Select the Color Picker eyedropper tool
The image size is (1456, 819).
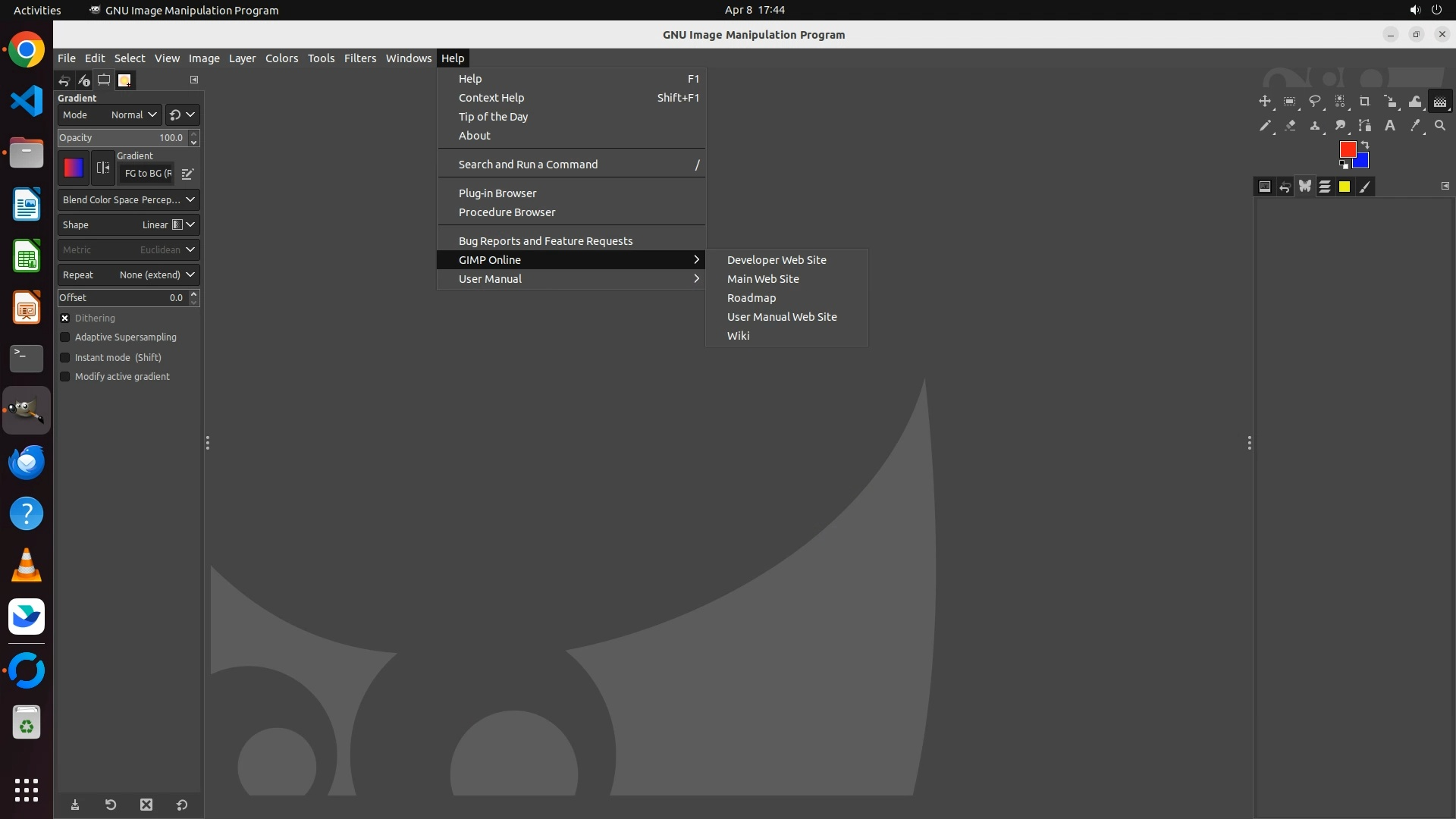click(x=1415, y=126)
